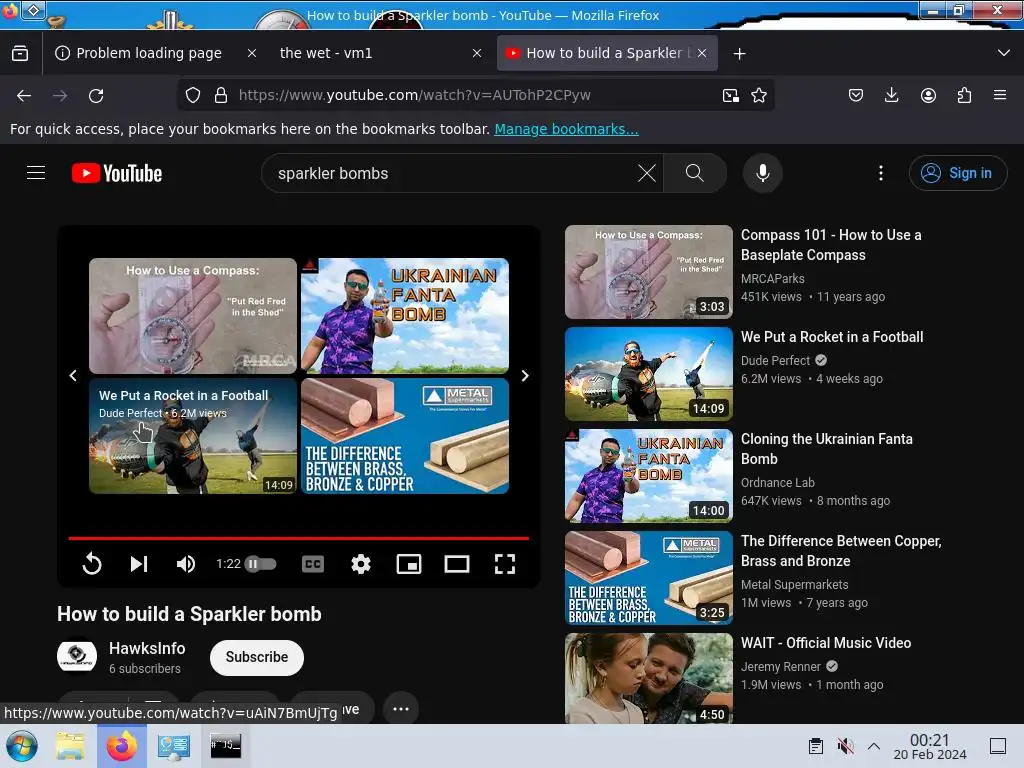Play Ukrainian Fanta Bomb endscreen card
1024x768 pixels.
click(405, 315)
